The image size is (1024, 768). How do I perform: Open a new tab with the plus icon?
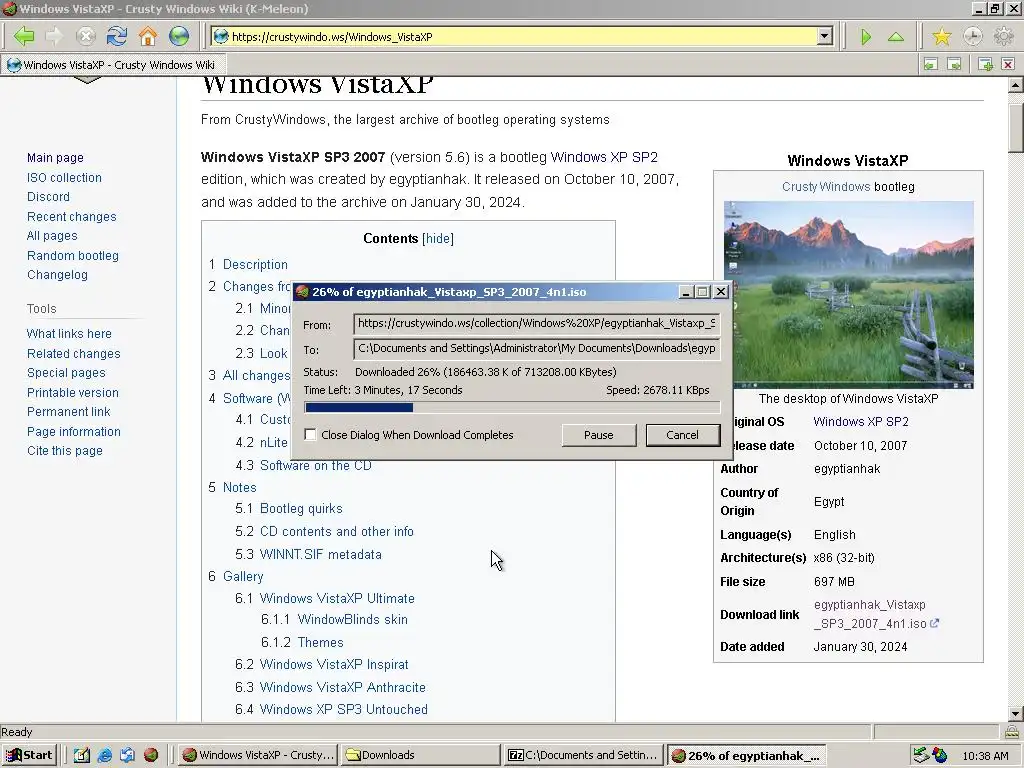pyautogui.click(x=985, y=65)
